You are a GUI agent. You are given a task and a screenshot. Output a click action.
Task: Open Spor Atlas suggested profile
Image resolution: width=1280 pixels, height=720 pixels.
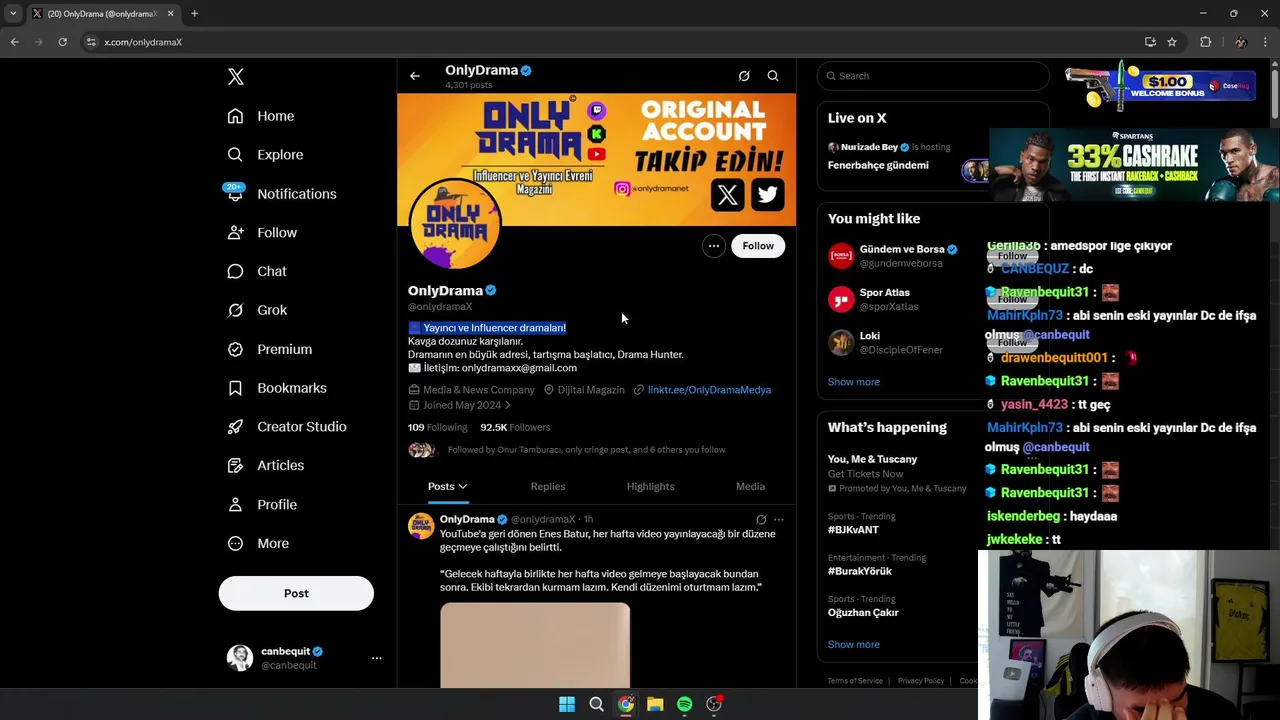885,293
